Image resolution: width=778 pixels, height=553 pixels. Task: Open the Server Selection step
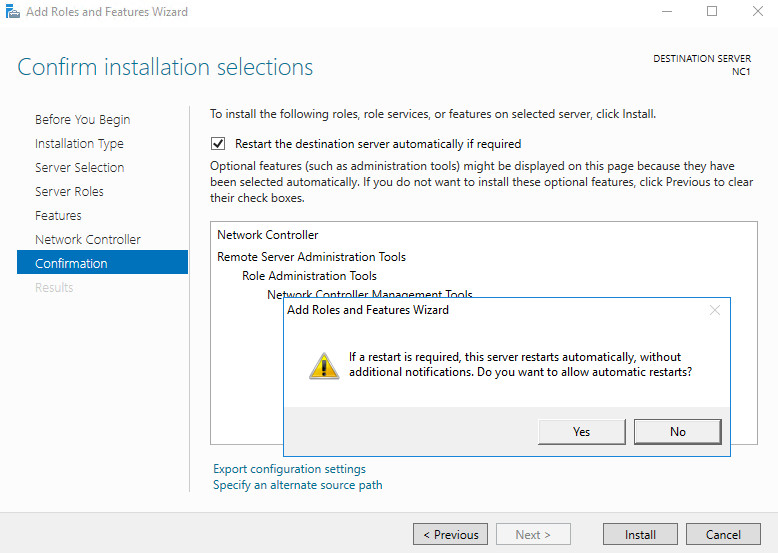click(79, 168)
